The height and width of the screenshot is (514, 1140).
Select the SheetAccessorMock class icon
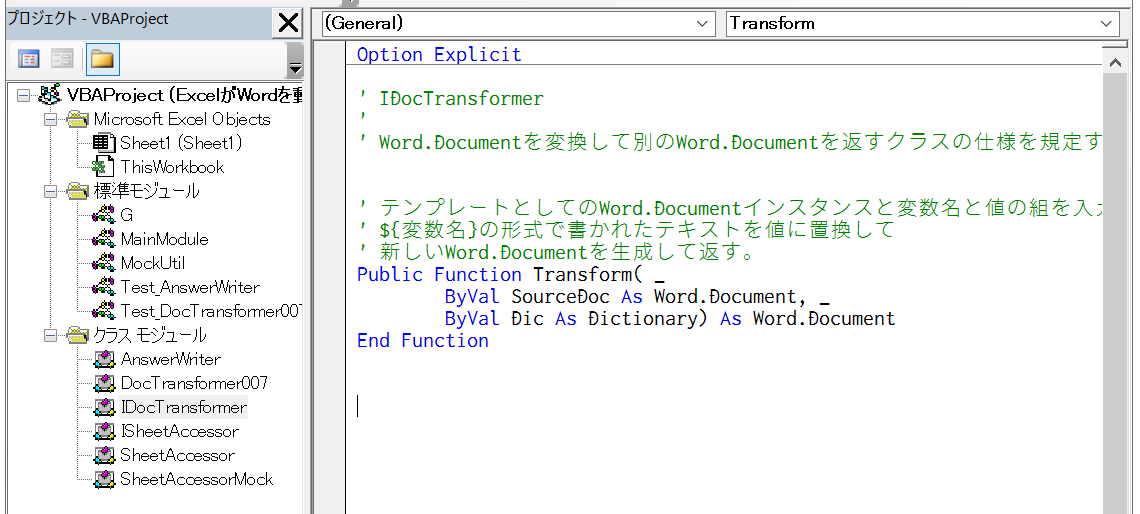coord(105,479)
